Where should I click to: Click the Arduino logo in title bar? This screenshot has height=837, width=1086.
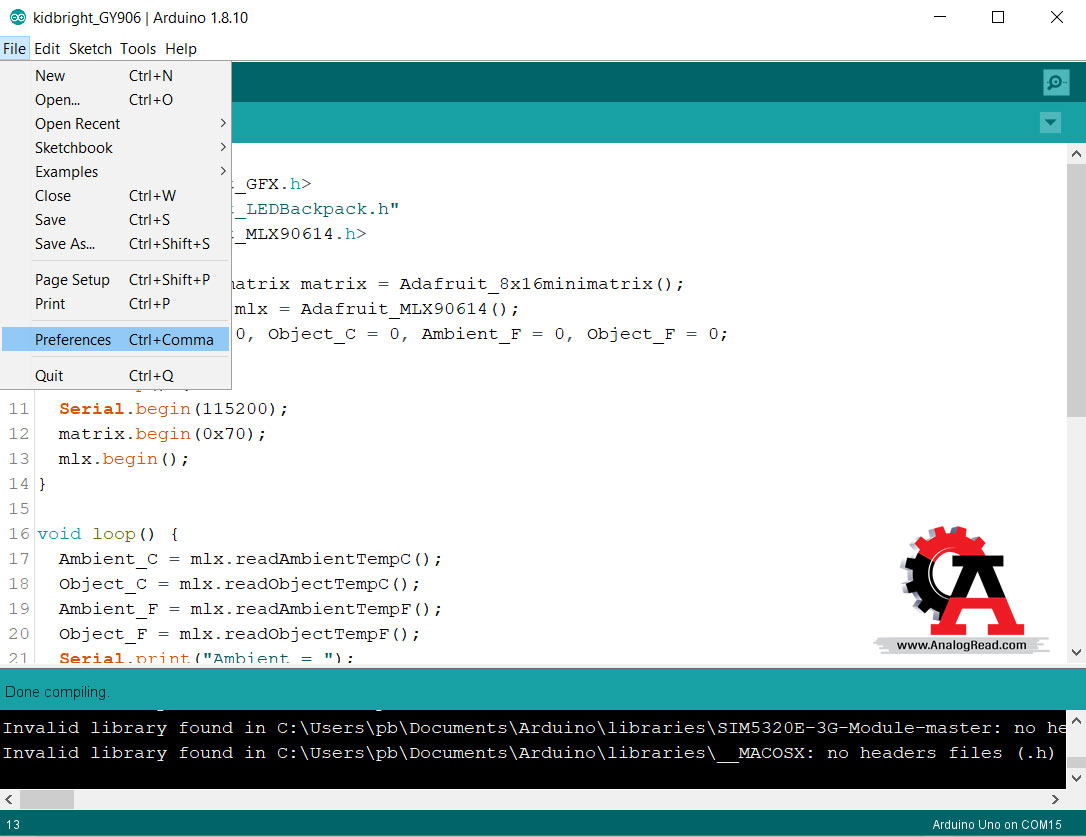17,17
